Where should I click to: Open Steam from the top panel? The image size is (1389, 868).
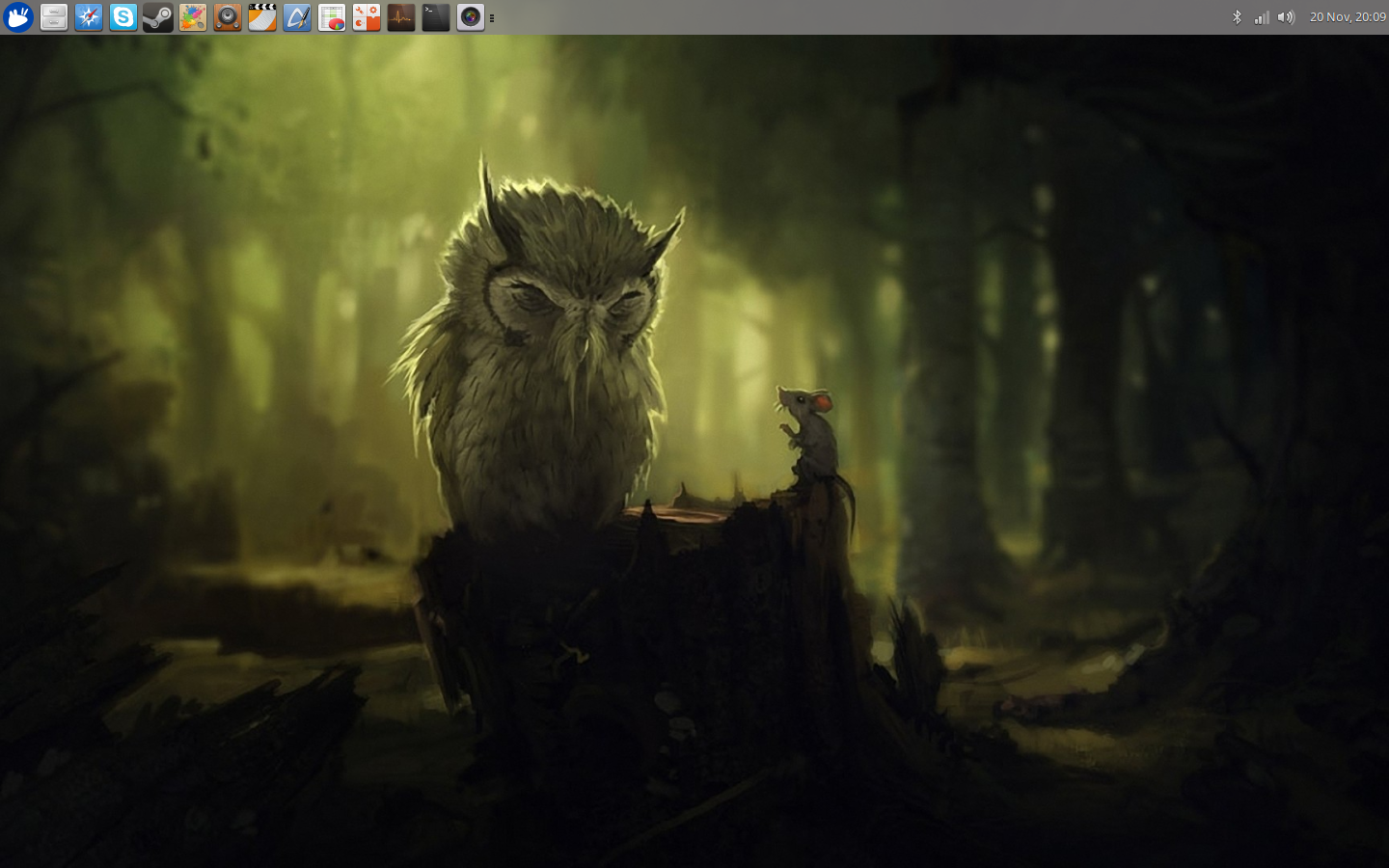click(158, 17)
